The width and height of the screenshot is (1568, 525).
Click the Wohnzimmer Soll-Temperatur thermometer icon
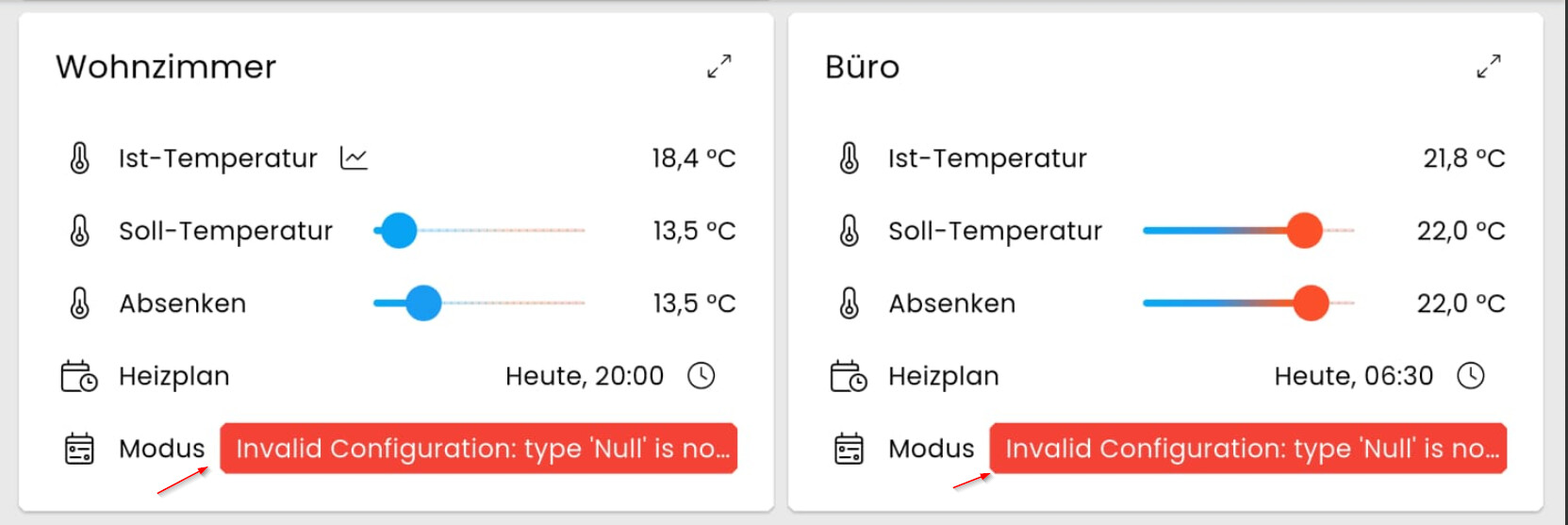tap(80, 231)
